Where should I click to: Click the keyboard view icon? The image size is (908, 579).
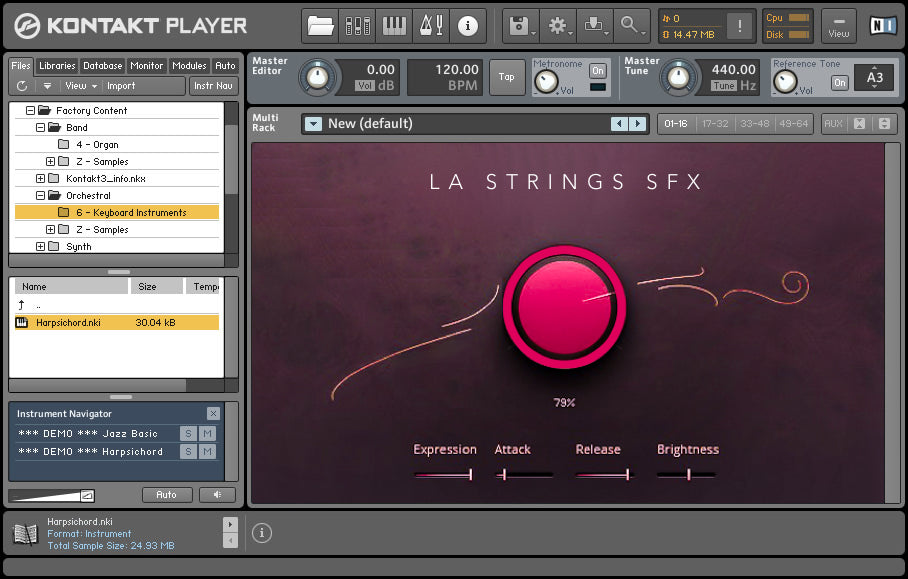(395, 26)
